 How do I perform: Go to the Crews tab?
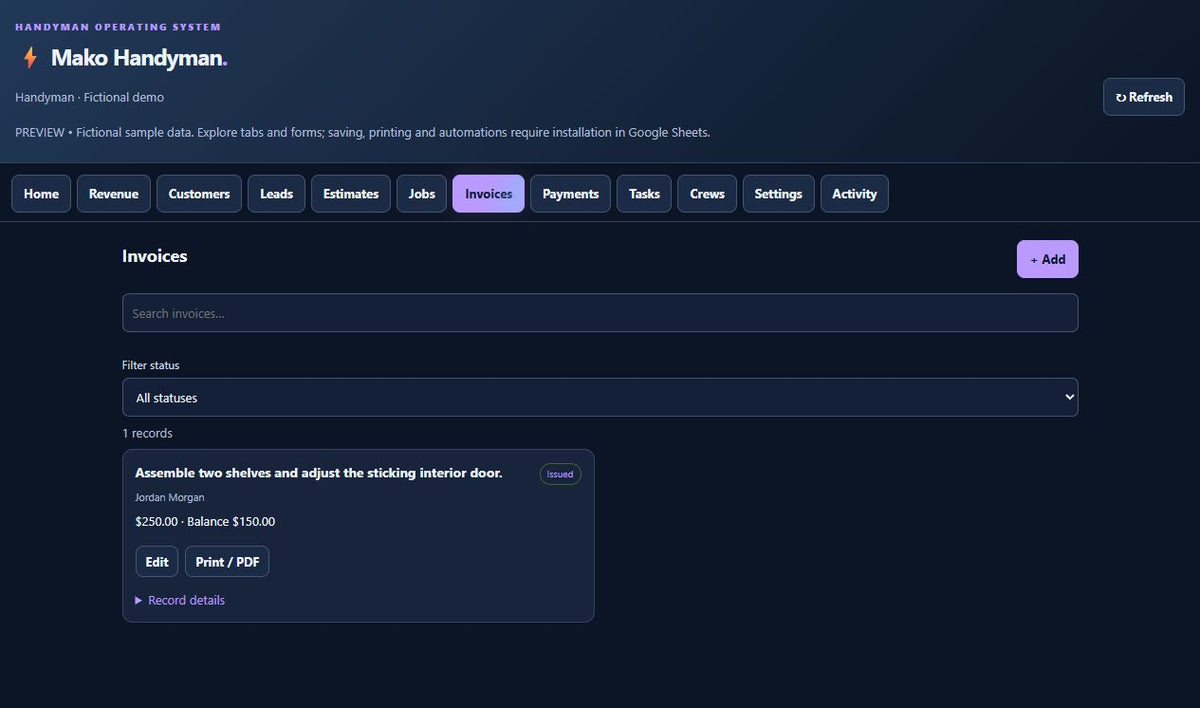(707, 194)
